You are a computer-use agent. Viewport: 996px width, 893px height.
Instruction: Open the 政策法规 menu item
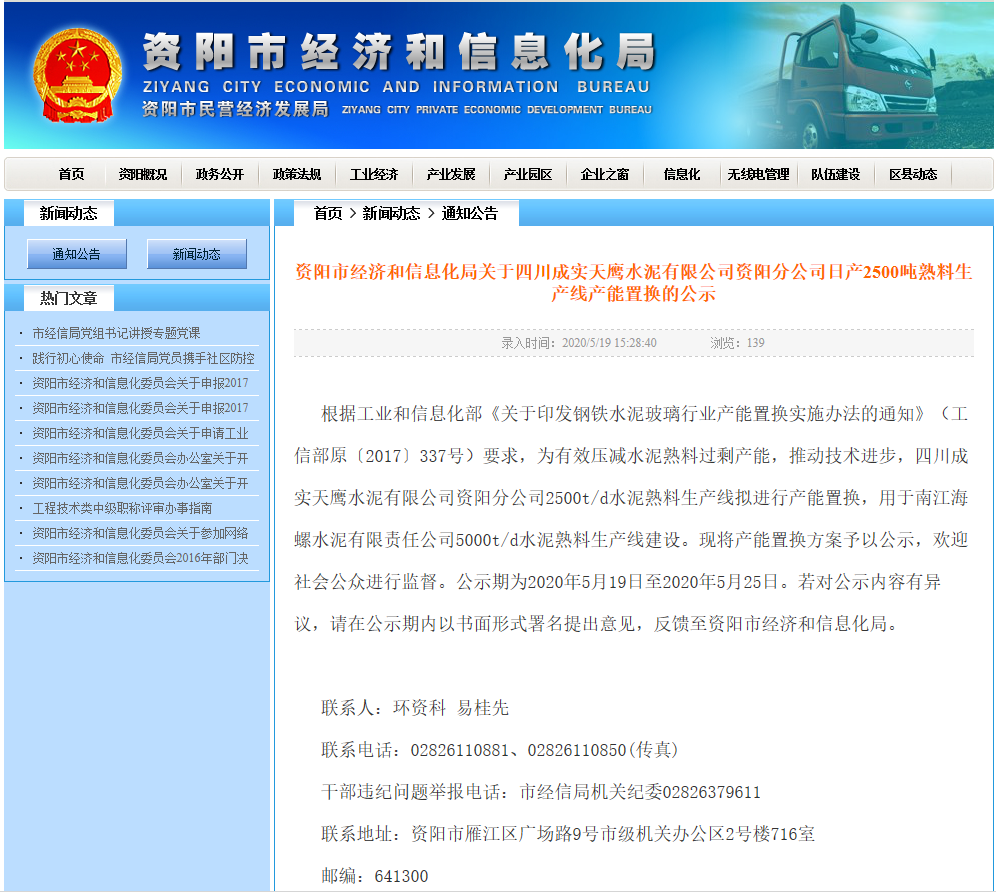click(x=297, y=174)
